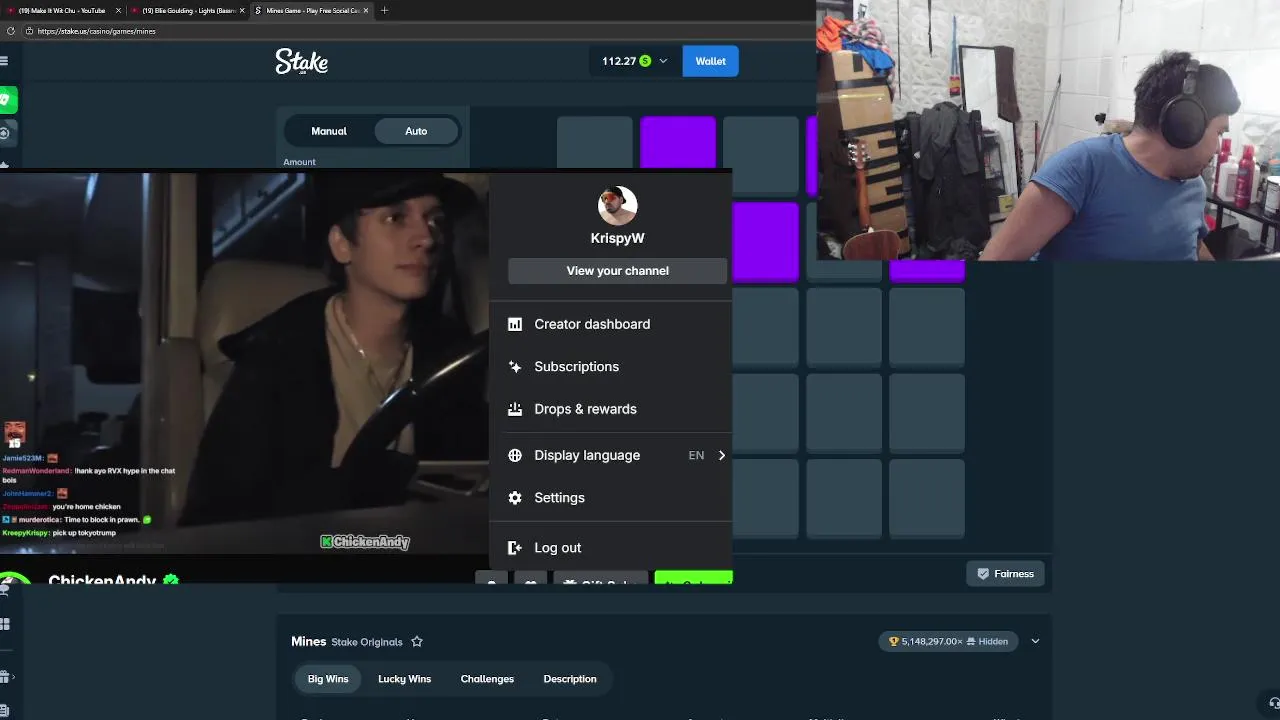Switch betting mode to Manual
Viewport: 1280px width, 720px height.
(x=329, y=131)
